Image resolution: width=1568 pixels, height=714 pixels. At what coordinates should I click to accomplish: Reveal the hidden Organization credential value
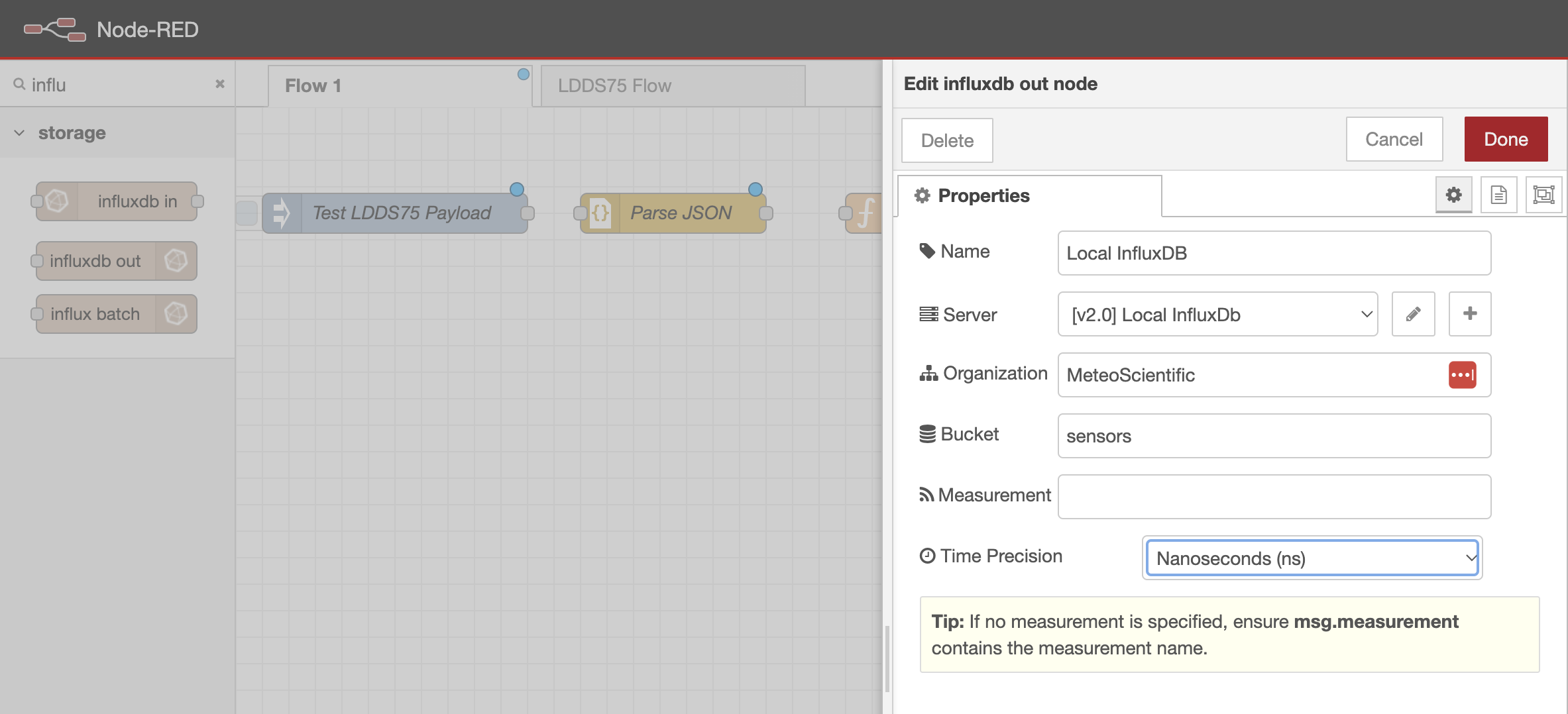(x=1463, y=374)
